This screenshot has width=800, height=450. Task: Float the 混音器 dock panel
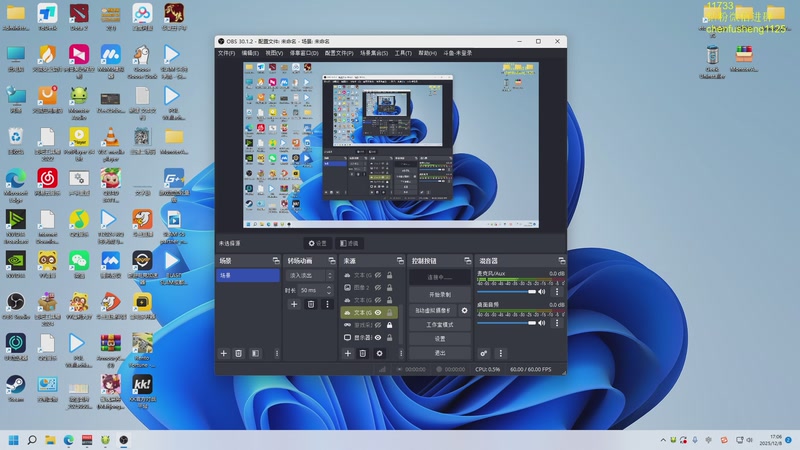pyautogui.click(x=562, y=261)
